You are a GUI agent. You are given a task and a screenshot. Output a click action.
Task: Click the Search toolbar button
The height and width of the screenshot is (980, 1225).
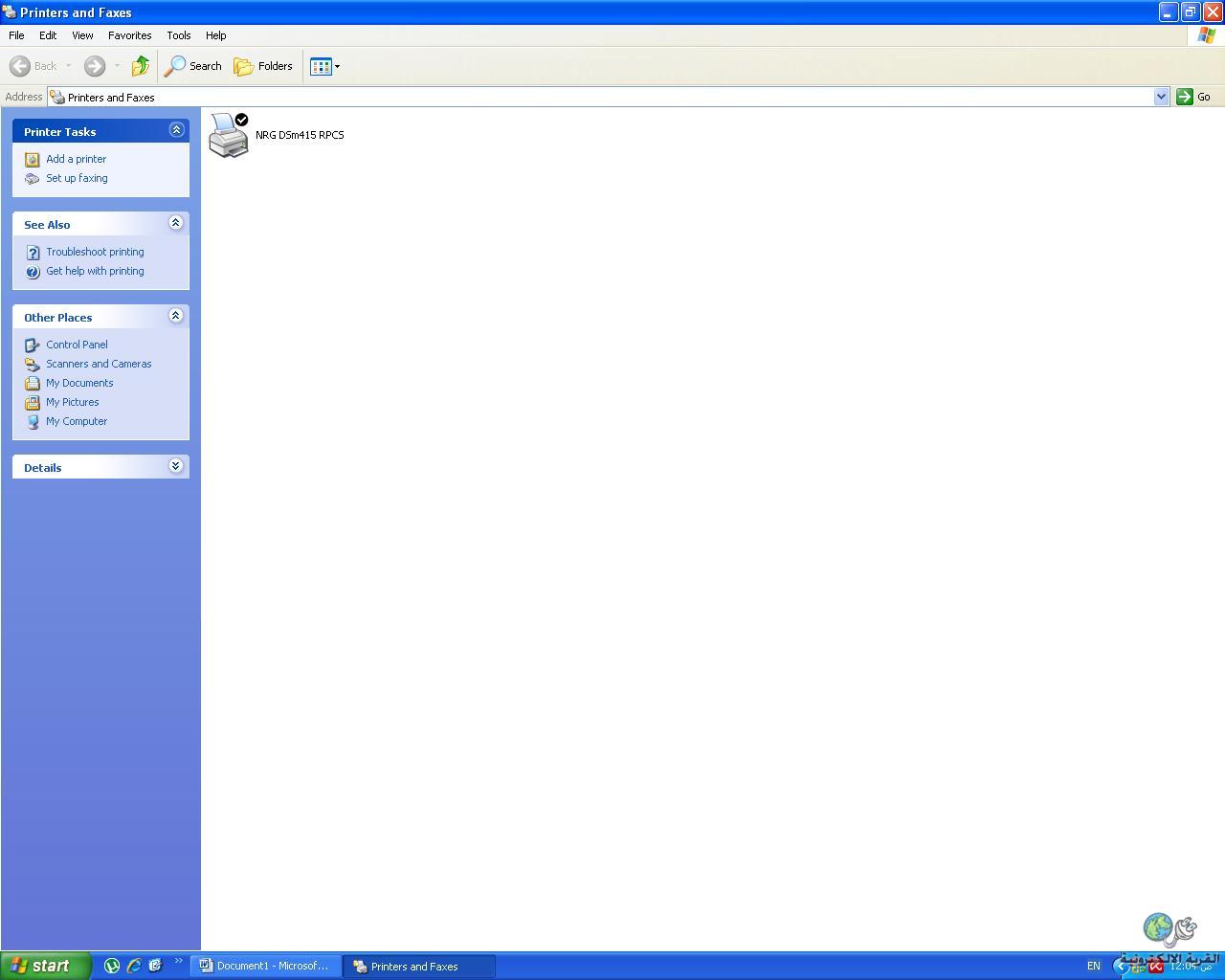(x=193, y=66)
